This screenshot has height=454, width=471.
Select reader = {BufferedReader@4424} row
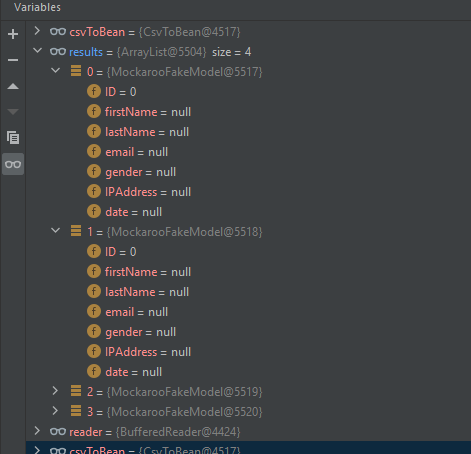[248, 432]
